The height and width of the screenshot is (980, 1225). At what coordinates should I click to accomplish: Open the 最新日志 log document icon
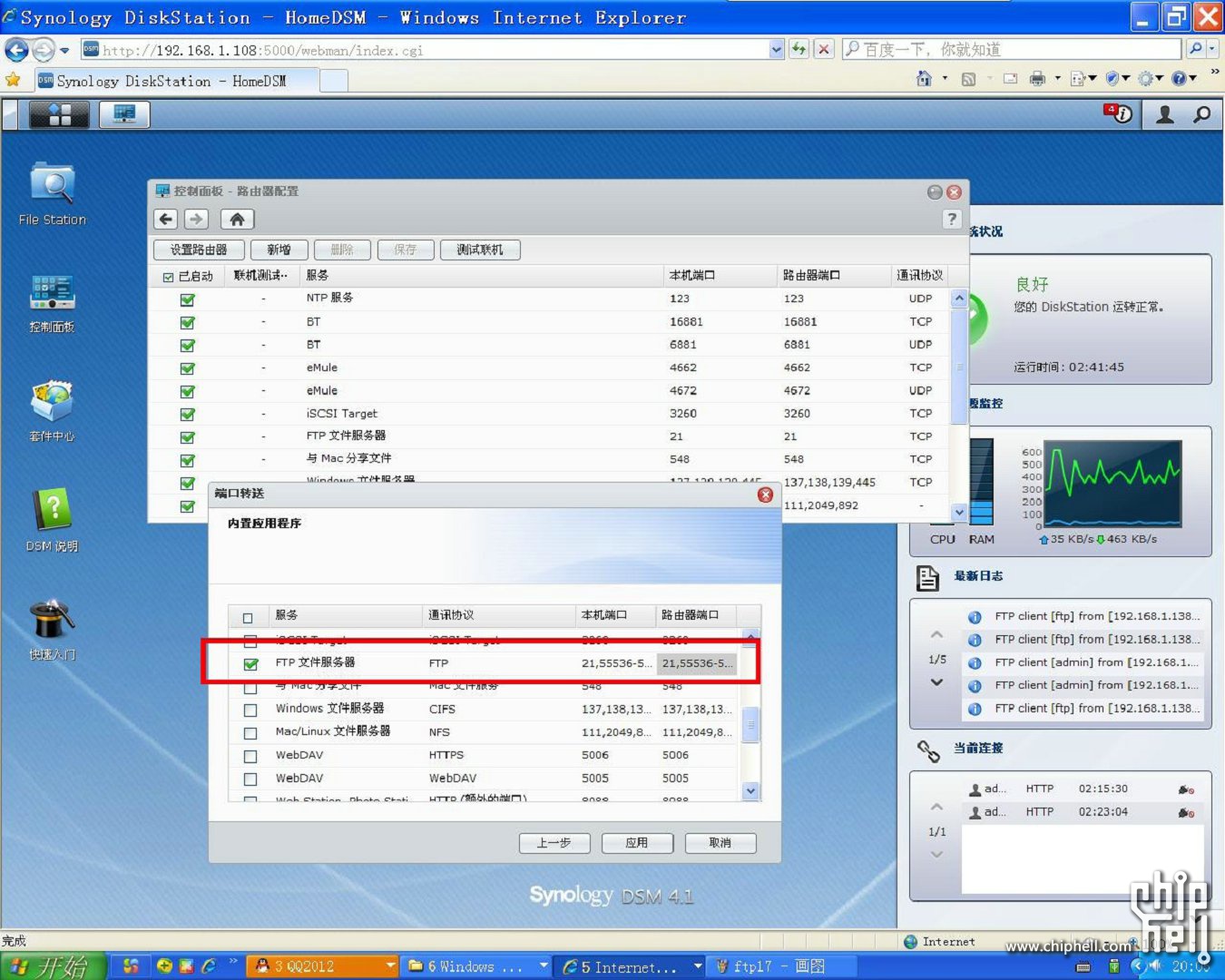pos(927,578)
